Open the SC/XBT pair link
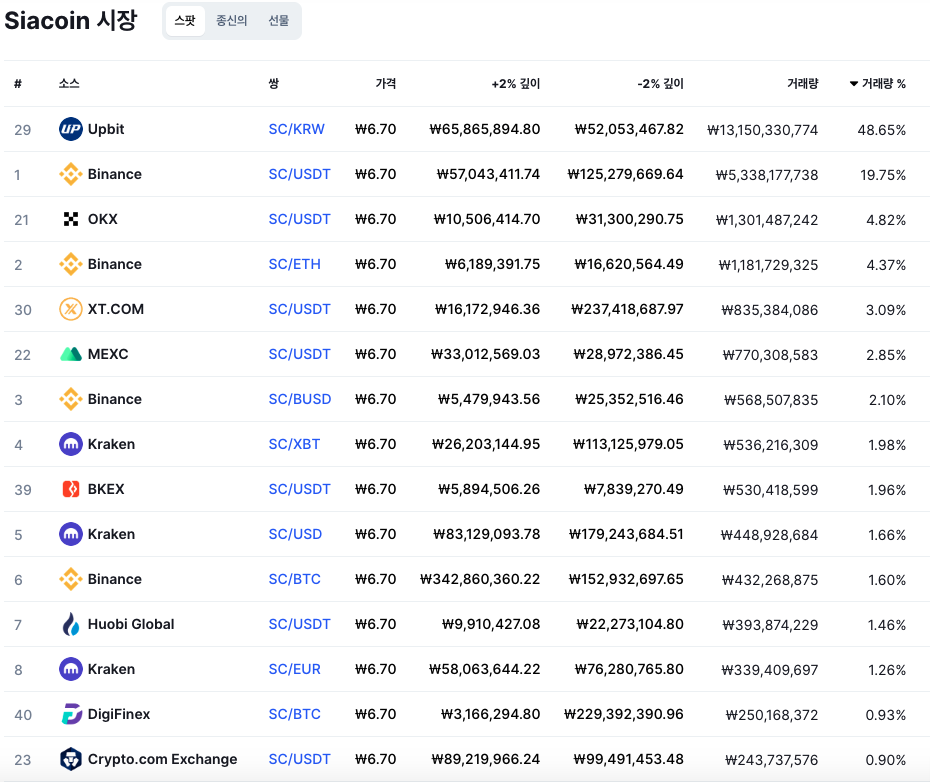930x782 pixels. tap(294, 444)
